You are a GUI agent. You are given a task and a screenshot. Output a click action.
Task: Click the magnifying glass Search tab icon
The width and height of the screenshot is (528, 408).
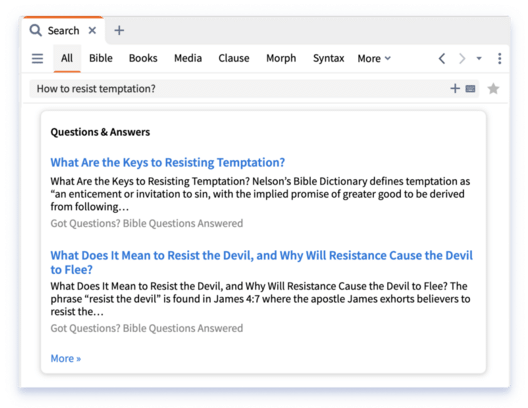coord(35,30)
